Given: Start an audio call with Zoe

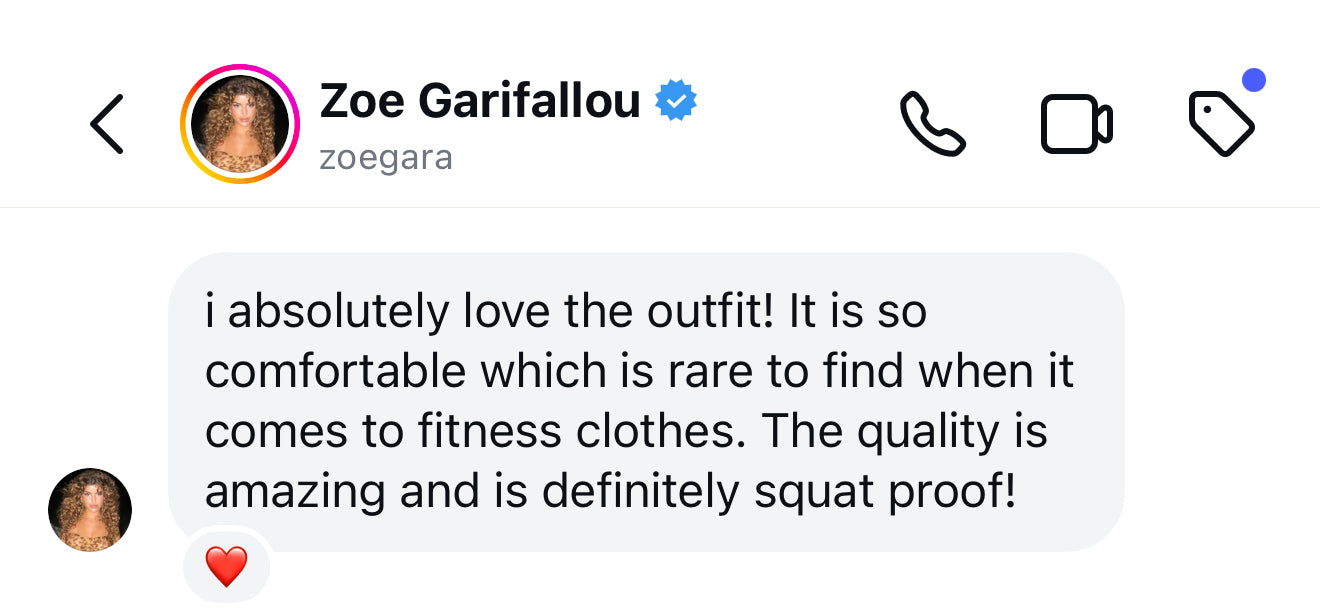Looking at the screenshot, I should coord(932,124).
